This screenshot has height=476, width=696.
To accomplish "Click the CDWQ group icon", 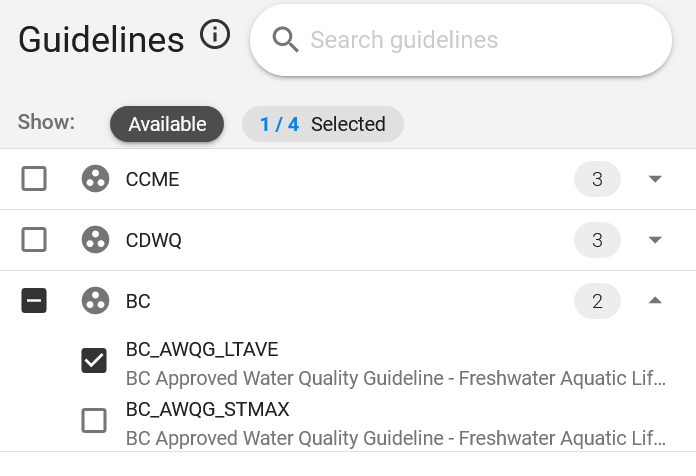I will point(95,240).
